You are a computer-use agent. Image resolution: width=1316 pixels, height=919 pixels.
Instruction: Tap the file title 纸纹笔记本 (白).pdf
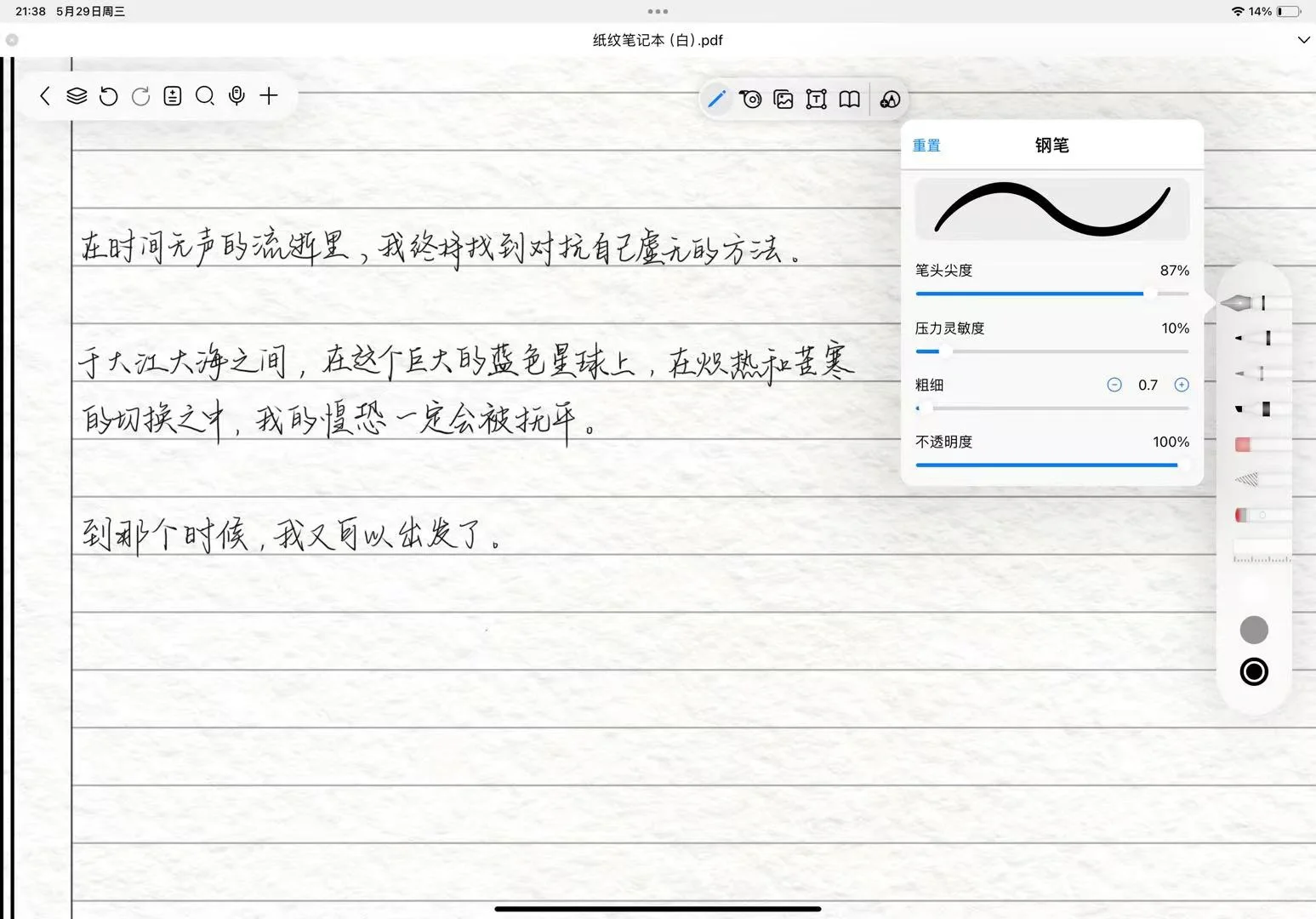(x=658, y=40)
